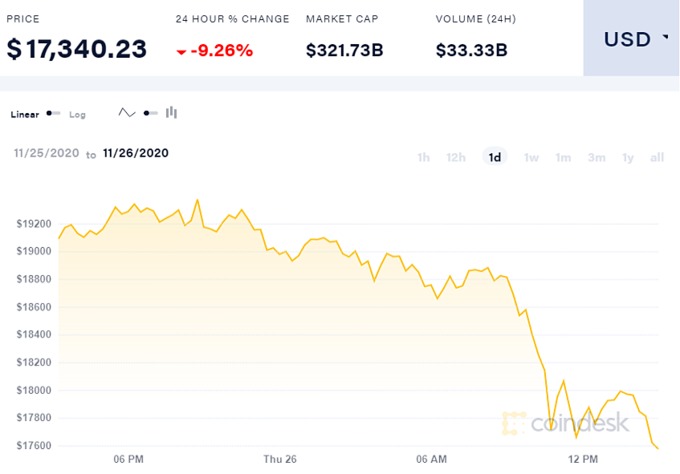680x474 pixels.
Task: Click the $17,340.23 price value
Action: pos(77,48)
